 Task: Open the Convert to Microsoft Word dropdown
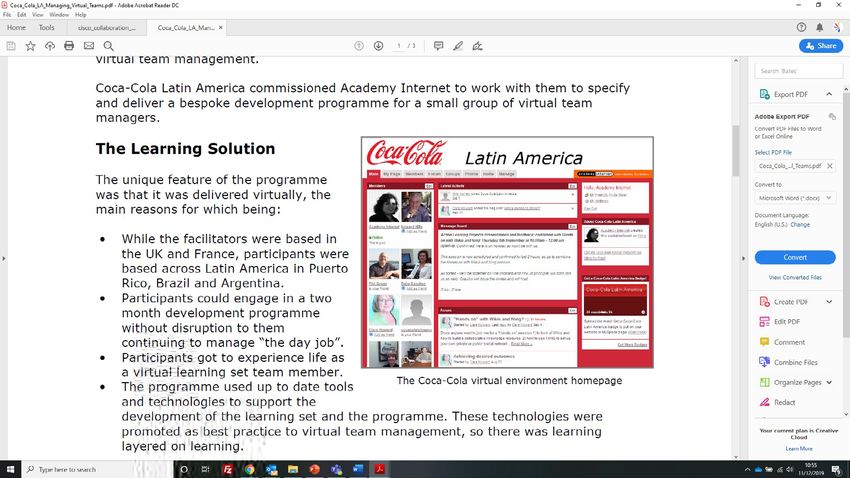795,198
